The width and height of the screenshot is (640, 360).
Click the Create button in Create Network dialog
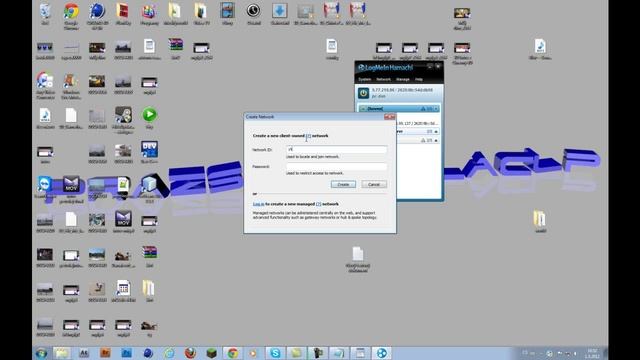343,184
